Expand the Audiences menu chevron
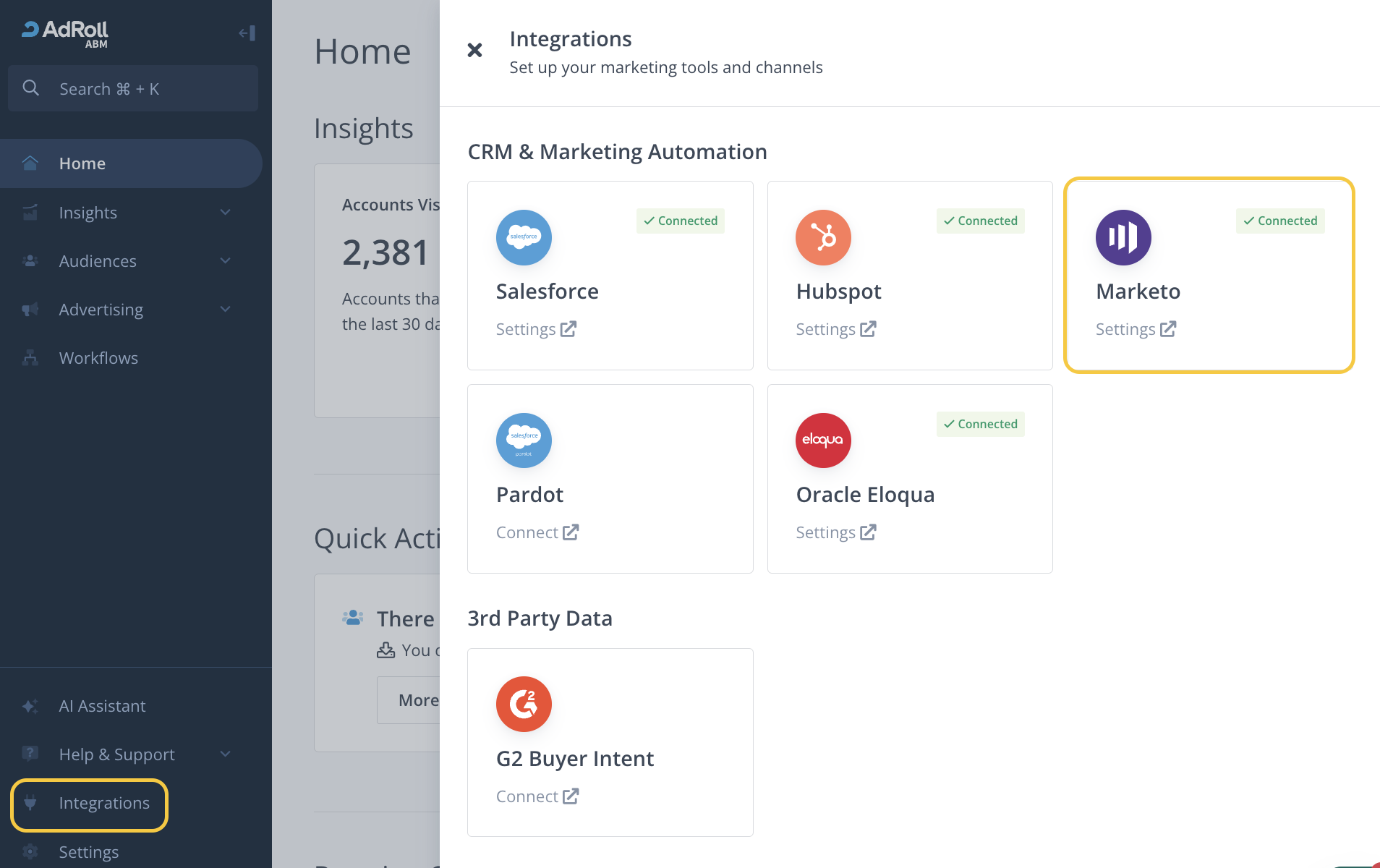This screenshot has height=868, width=1380. (226, 261)
